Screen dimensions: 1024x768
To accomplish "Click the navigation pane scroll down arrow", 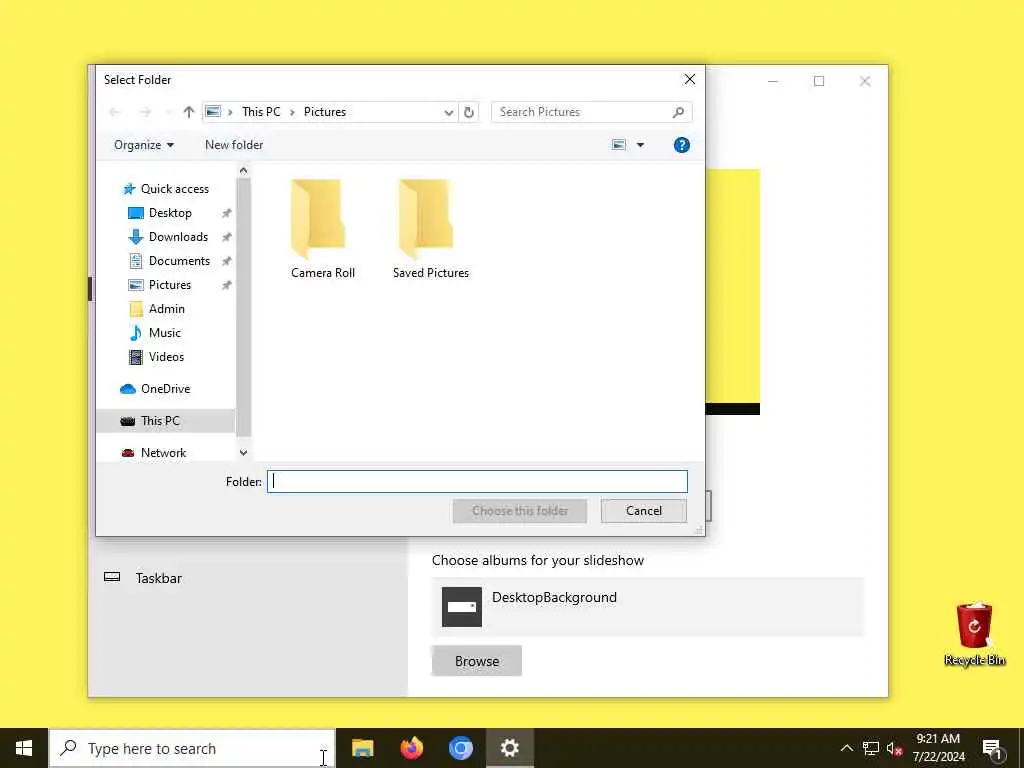I will tap(244, 453).
